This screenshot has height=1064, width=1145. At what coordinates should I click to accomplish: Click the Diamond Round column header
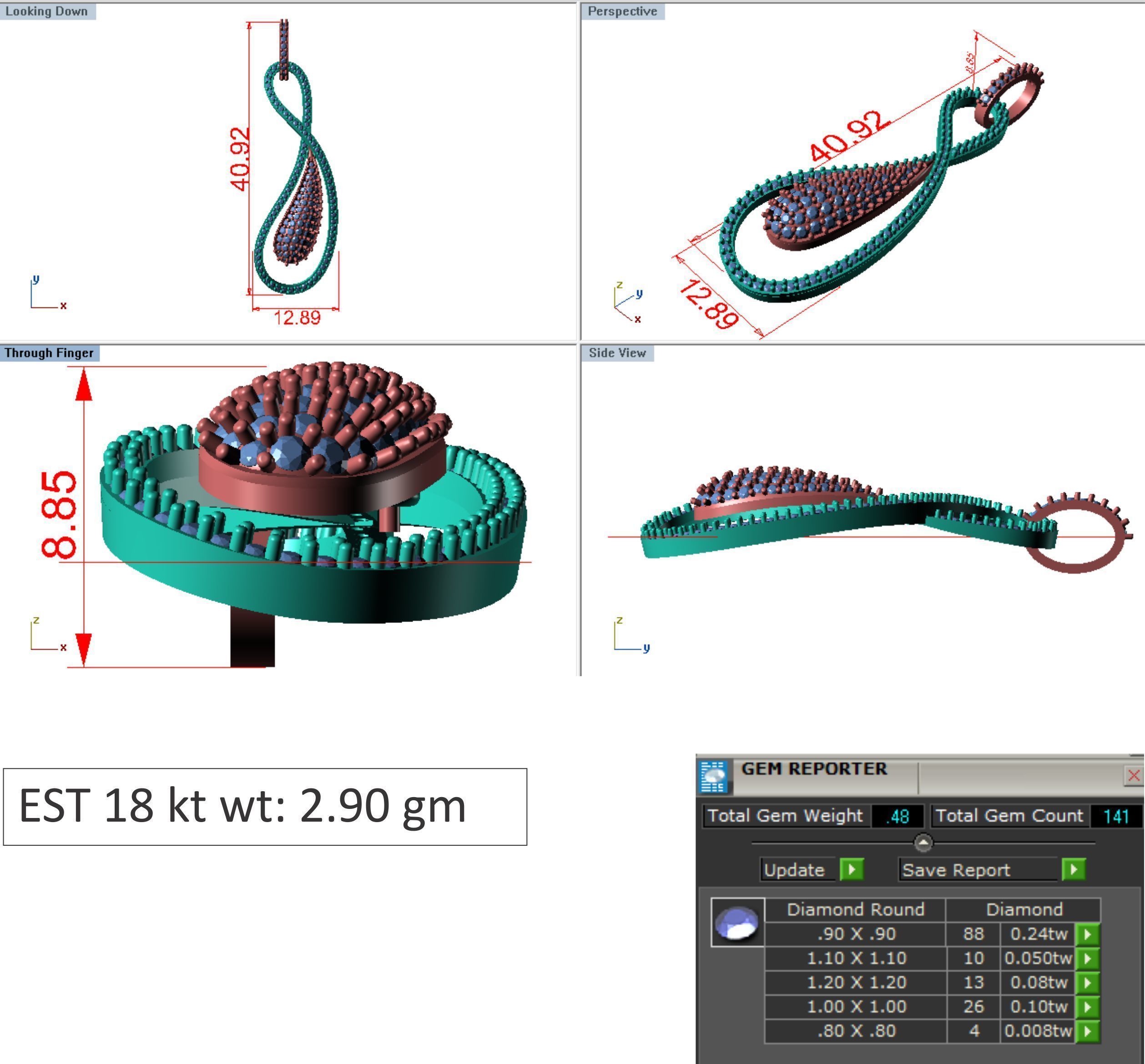tap(856, 910)
